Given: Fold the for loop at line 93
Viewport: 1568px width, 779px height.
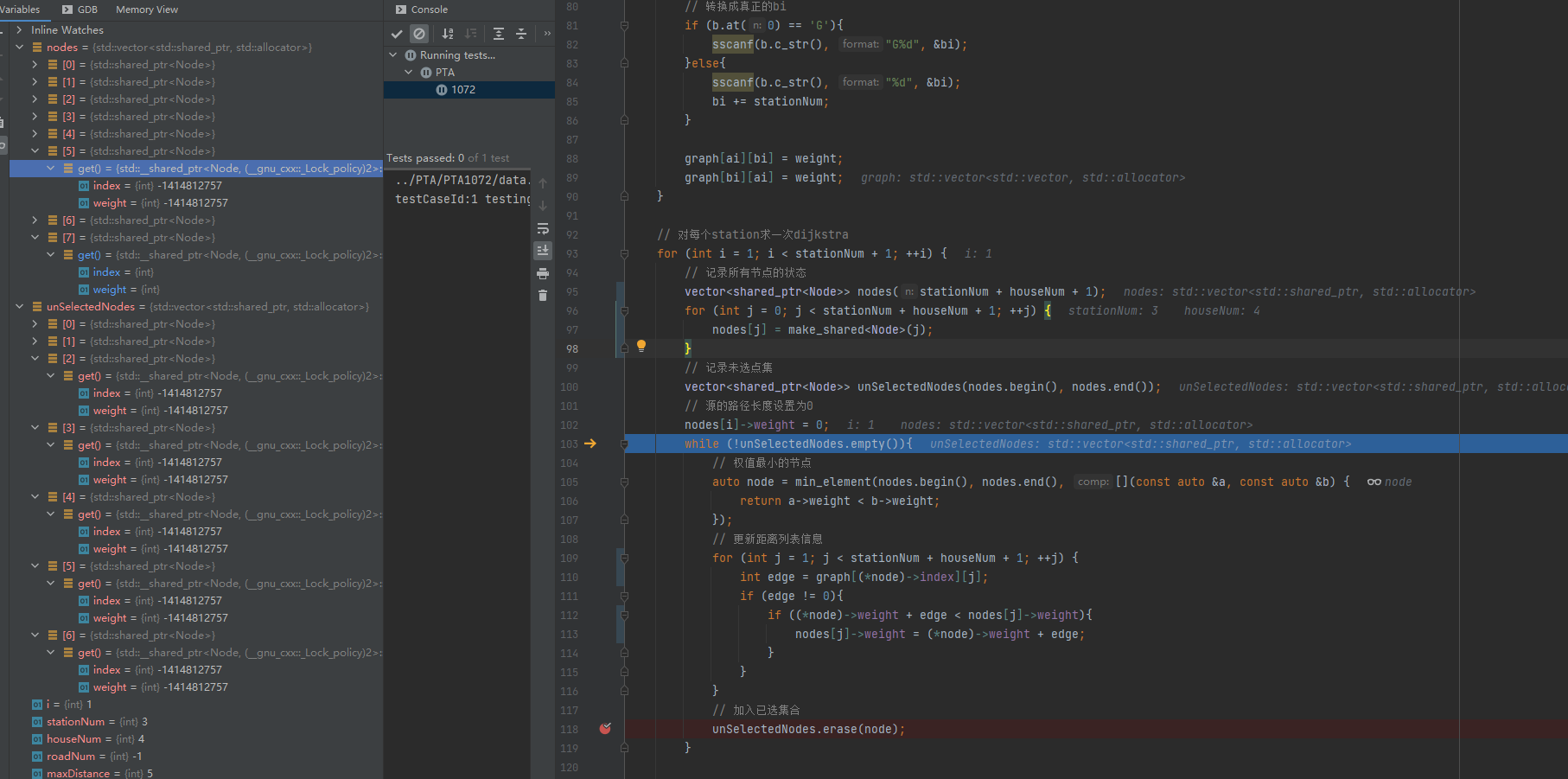Looking at the screenshot, I should 624,253.
